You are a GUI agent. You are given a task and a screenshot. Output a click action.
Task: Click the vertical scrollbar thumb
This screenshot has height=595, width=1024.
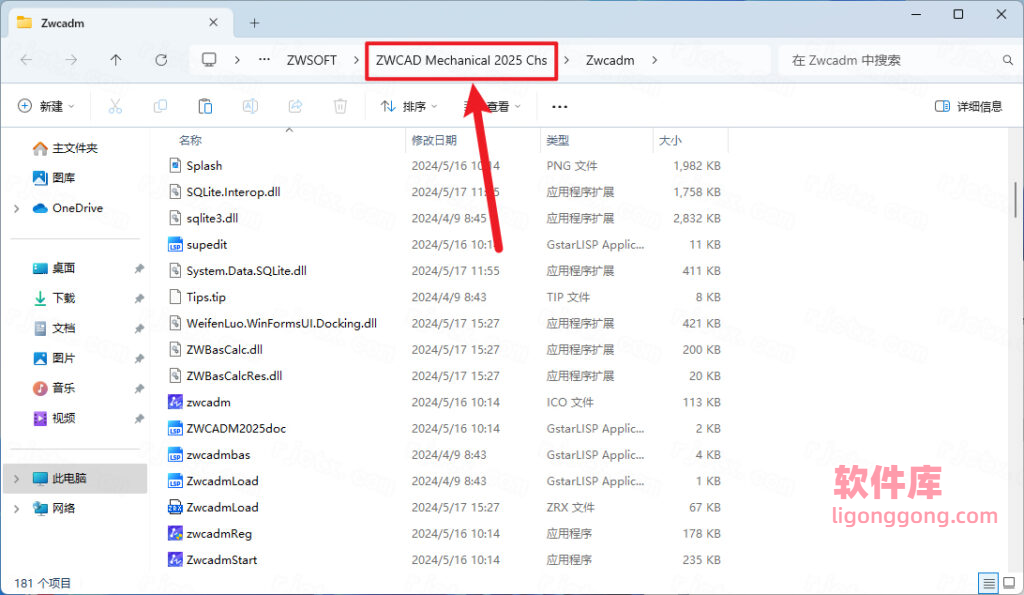(x=1016, y=200)
